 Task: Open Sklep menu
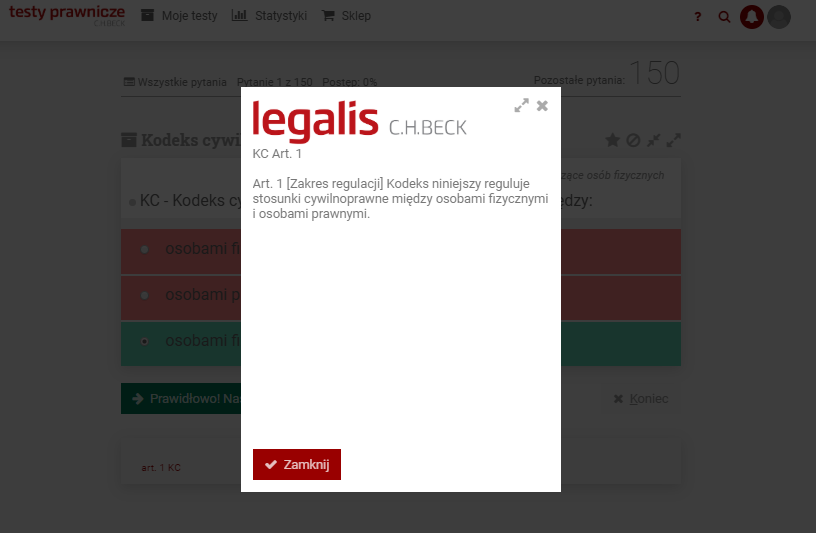pyautogui.click(x=346, y=16)
